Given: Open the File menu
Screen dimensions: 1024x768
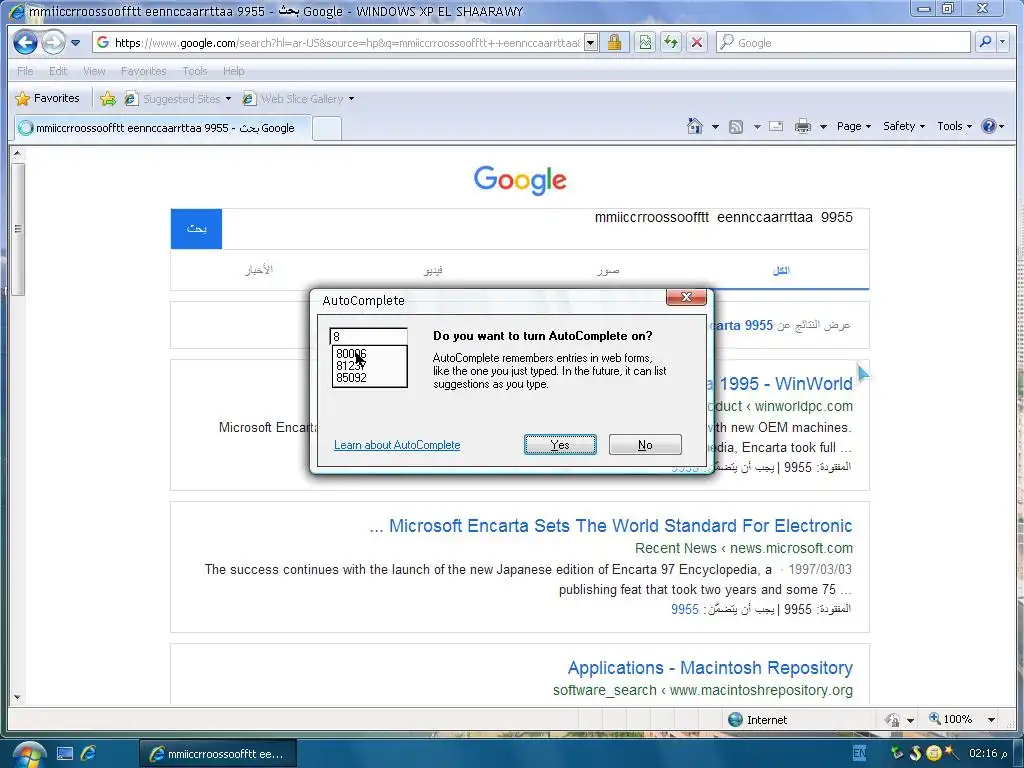Looking at the screenshot, I should point(25,71).
